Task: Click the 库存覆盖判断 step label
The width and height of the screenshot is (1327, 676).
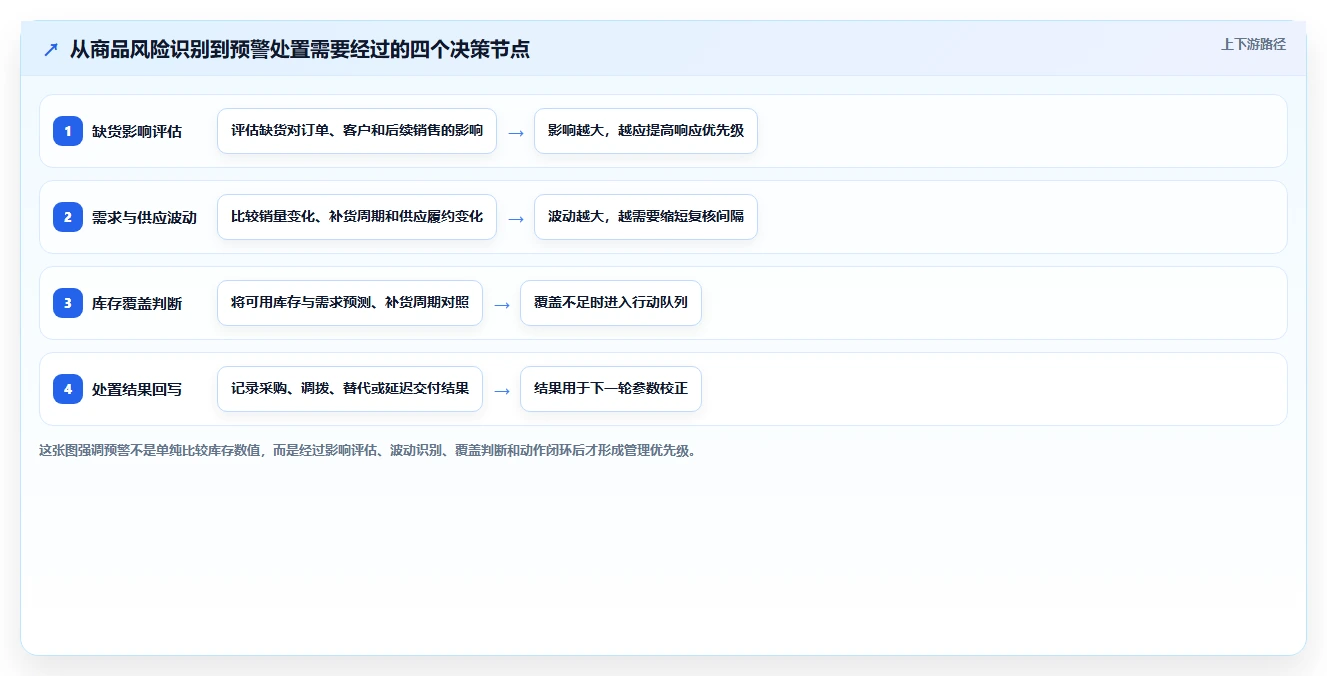Action: click(x=137, y=303)
